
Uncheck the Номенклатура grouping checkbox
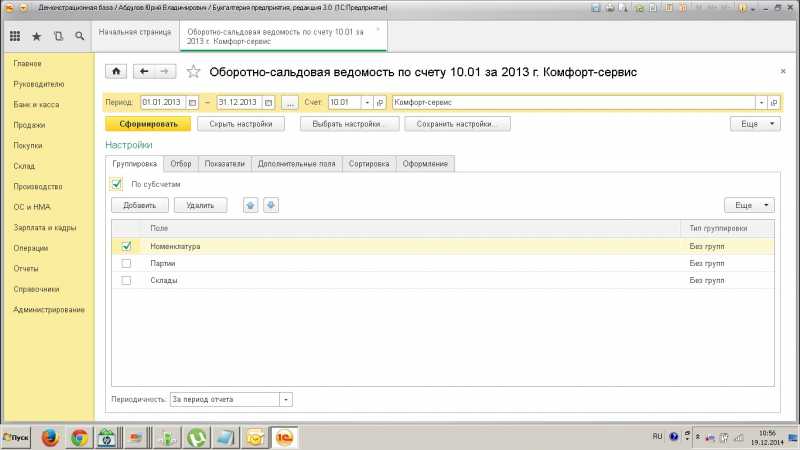[127, 246]
